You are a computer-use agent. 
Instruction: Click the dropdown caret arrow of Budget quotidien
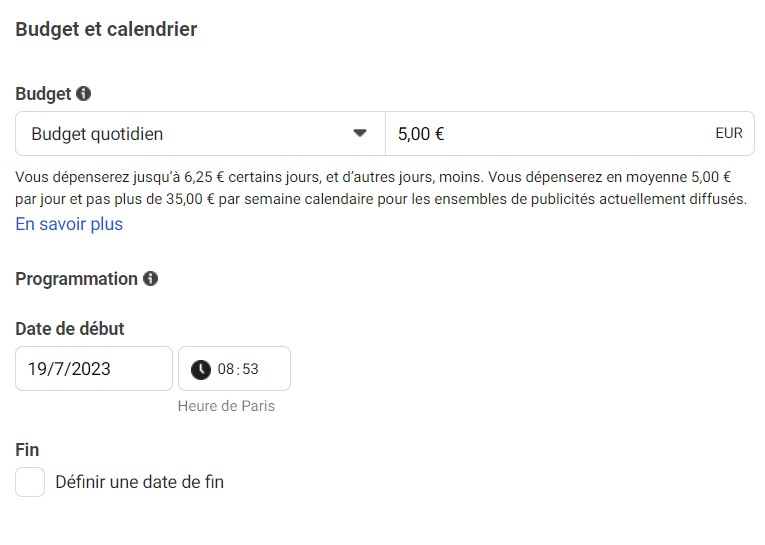(360, 133)
